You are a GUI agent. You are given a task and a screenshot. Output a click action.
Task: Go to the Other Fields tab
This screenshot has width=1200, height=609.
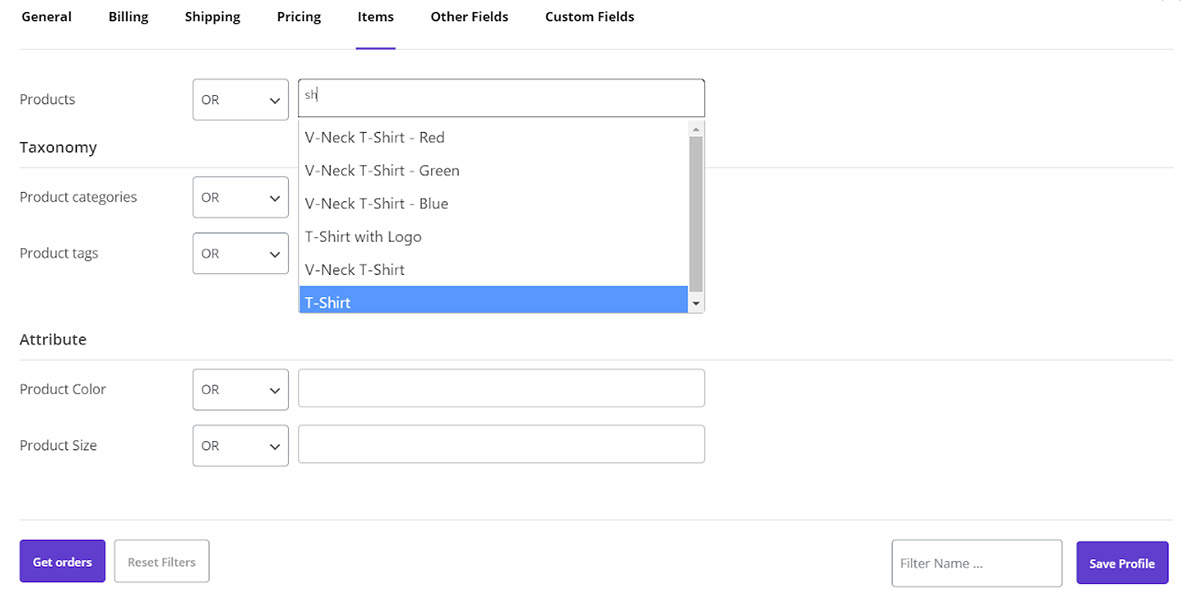pos(469,17)
